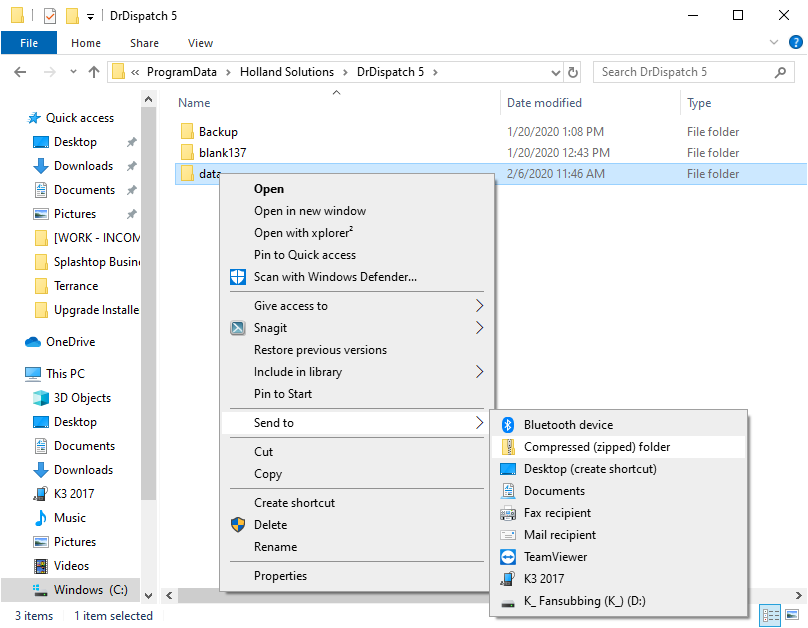Viewport: 808px width, 628px height.
Task: Open the recent locations dropdown arrow
Action: 73,72
